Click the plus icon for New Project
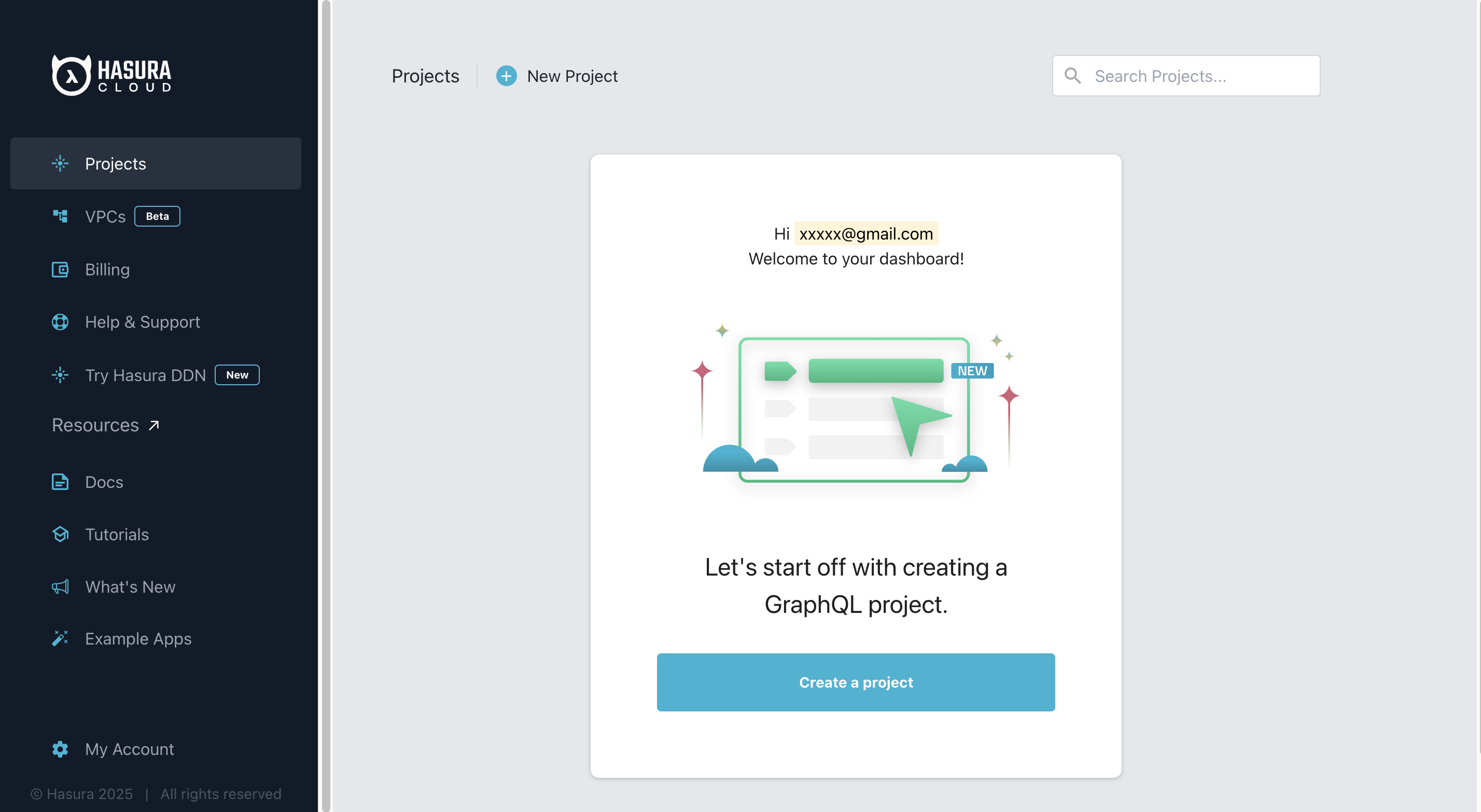 click(506, 75)
